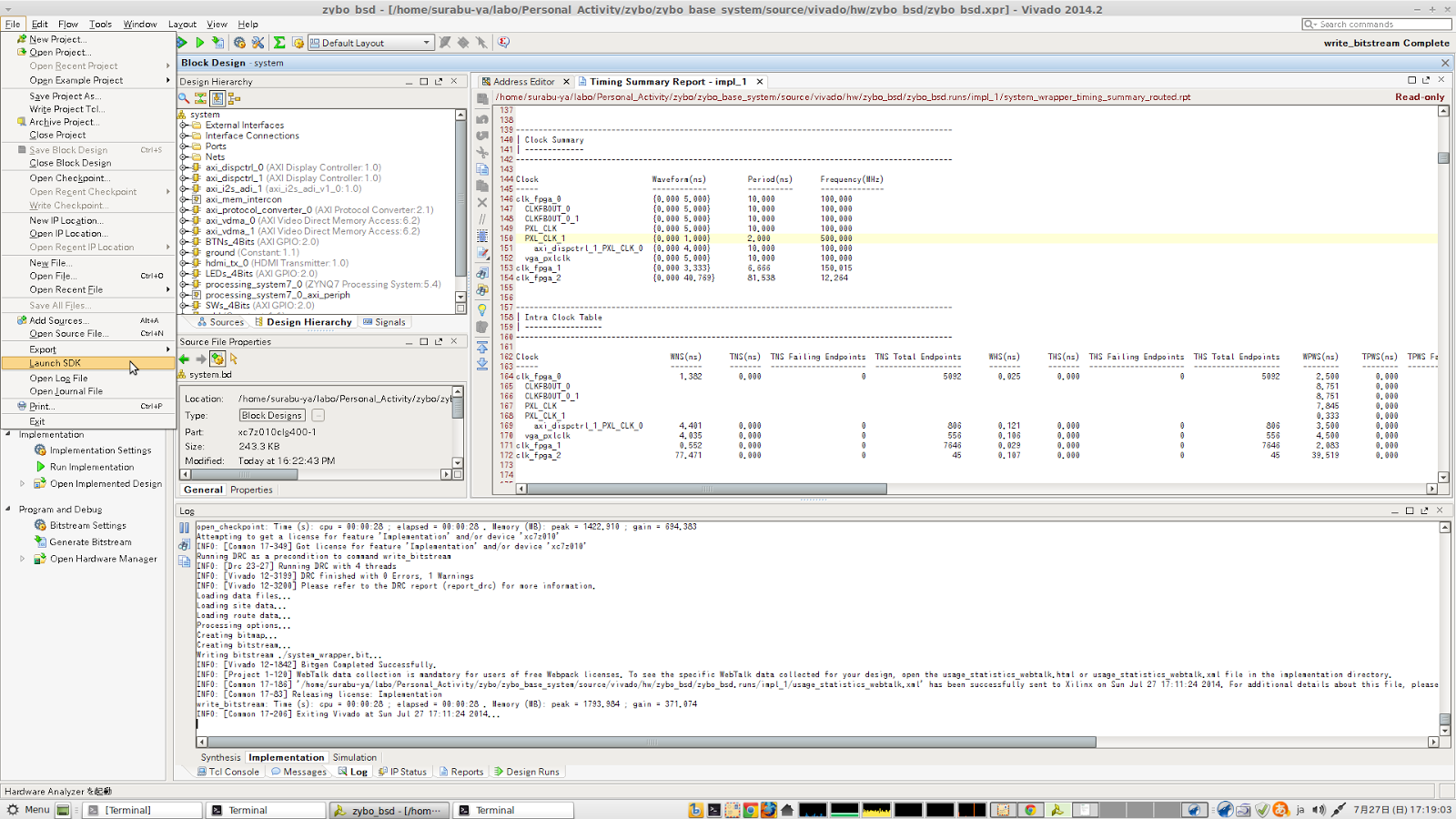Switch to the Sources tab
The width and height of the screenshot is (1456, 819).
tap(221, 322)
